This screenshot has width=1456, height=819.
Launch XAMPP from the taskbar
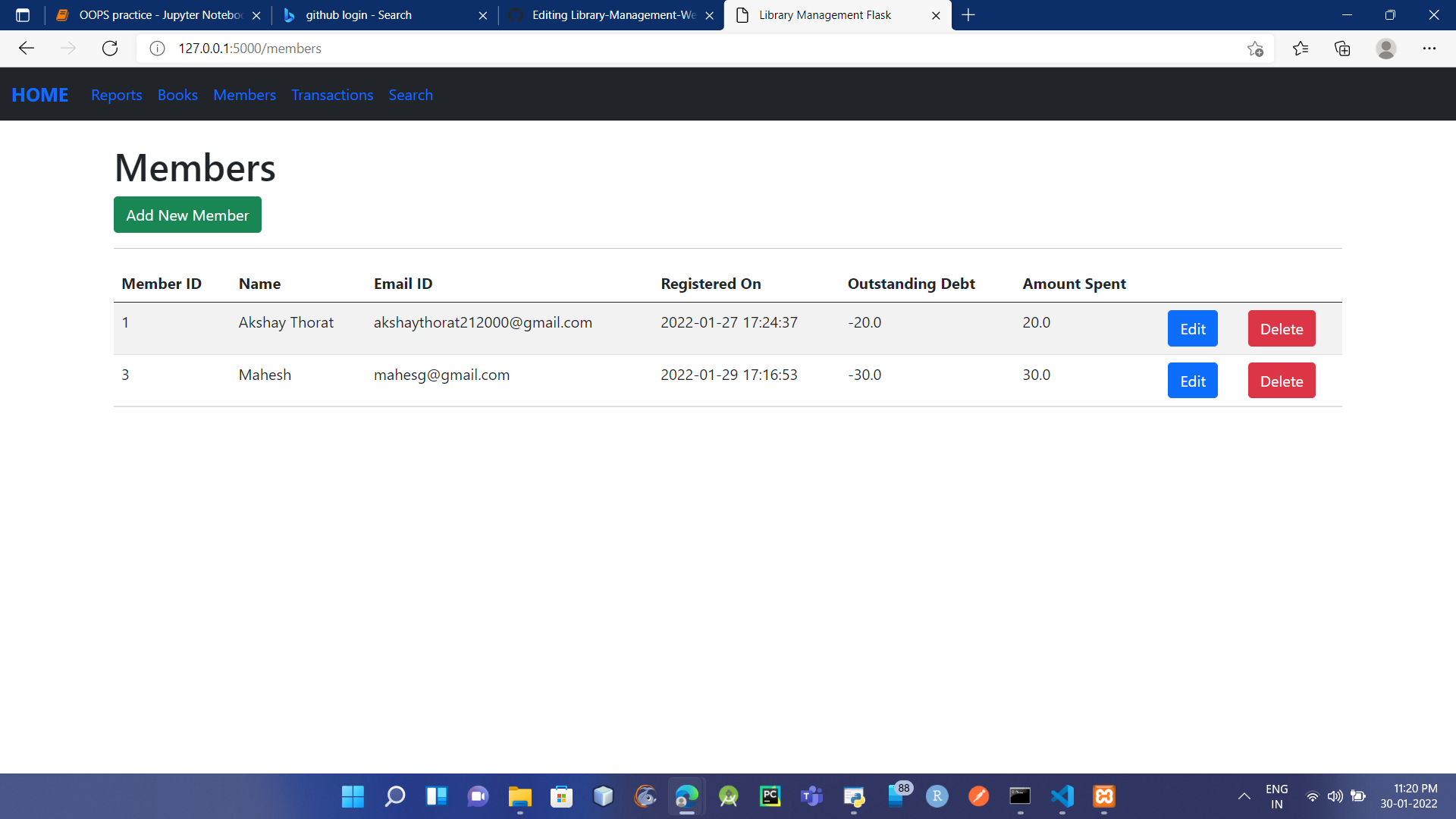(1104, 796)
